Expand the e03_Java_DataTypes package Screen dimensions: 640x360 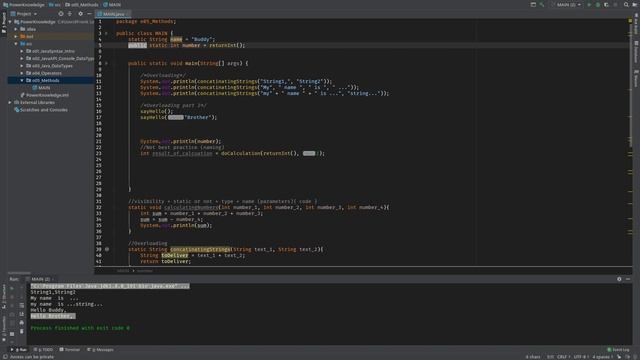coord(22,66)
